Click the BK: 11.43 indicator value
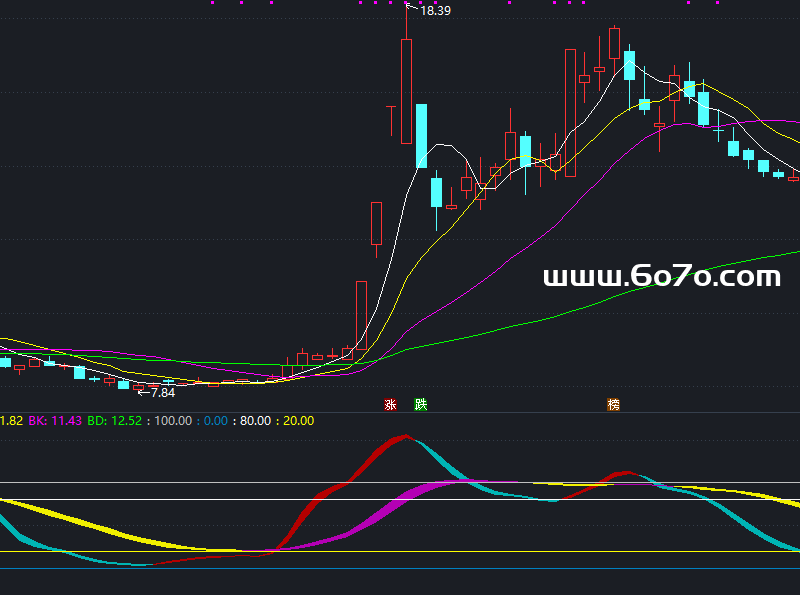 click(55, 421)
